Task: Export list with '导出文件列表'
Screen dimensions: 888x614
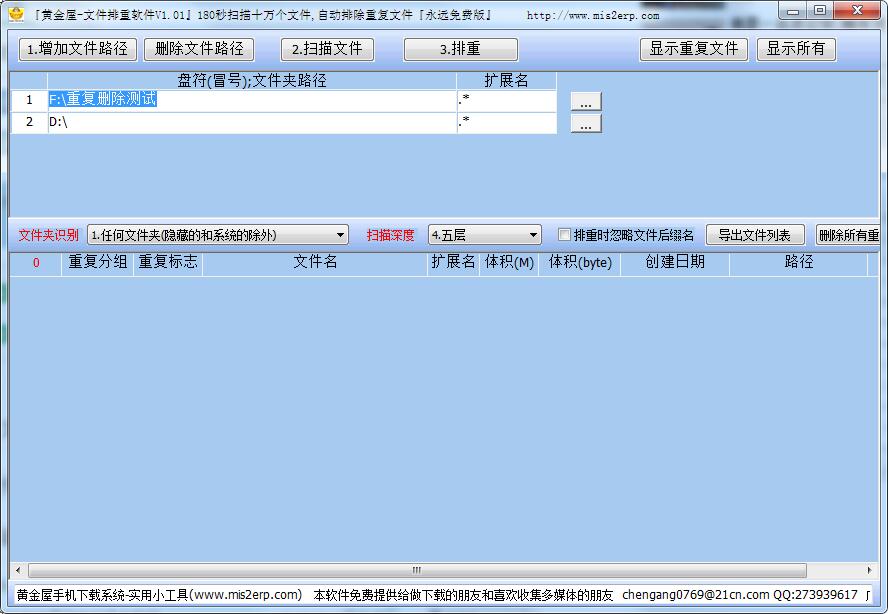Action: coord(754,235)
